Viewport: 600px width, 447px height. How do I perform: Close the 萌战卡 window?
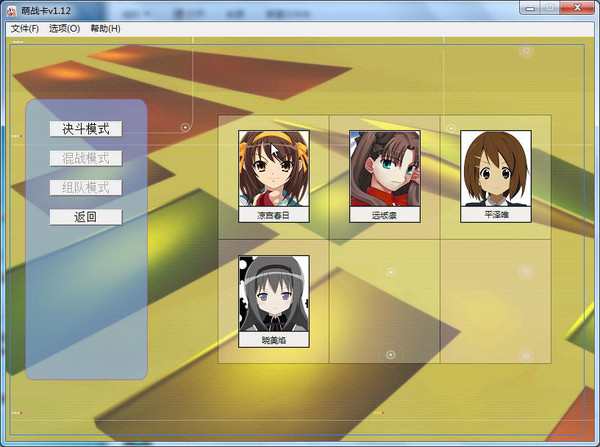click(x=577, y=7)
